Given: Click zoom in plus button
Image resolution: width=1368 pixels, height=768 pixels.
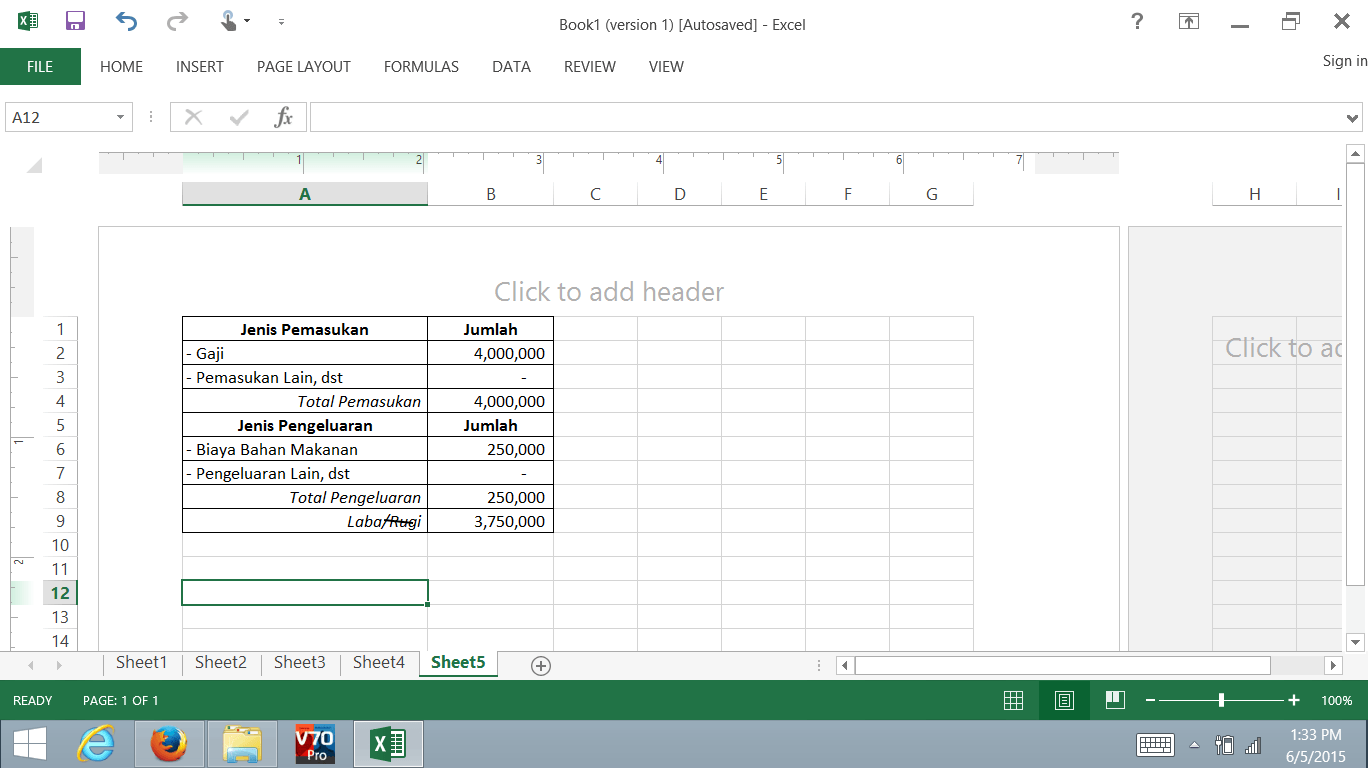Looking at the screenshot, I should (1294, 701).
